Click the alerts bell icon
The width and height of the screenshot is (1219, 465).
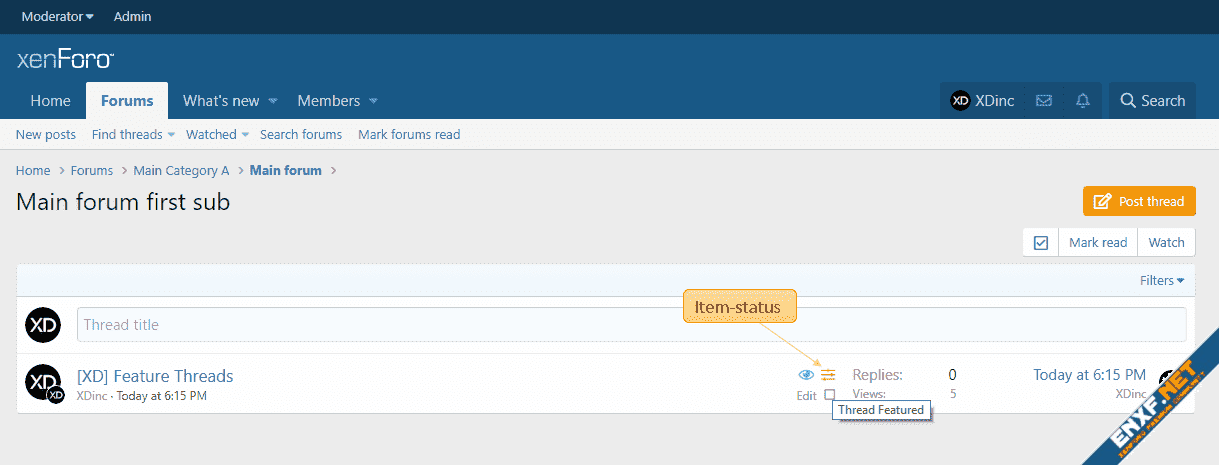pos(1082,100)
